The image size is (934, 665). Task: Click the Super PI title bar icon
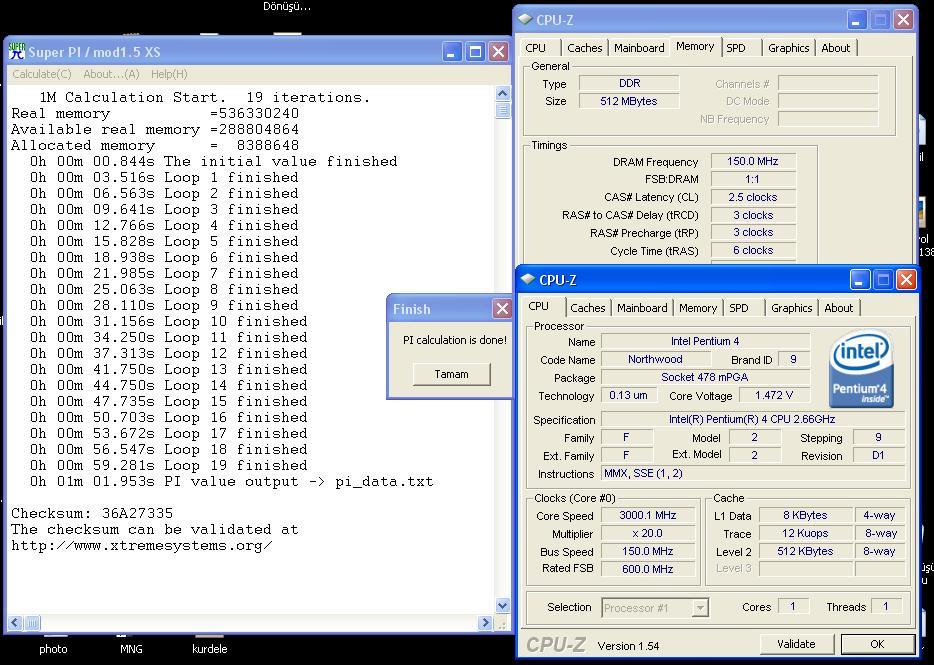point(17,51)
